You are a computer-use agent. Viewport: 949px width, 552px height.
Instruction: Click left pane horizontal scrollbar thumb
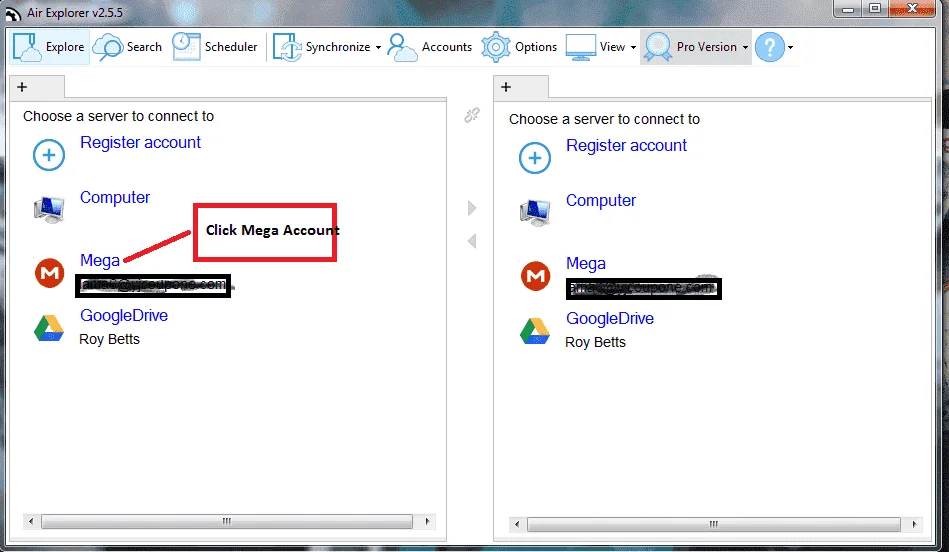click(227, 521)
